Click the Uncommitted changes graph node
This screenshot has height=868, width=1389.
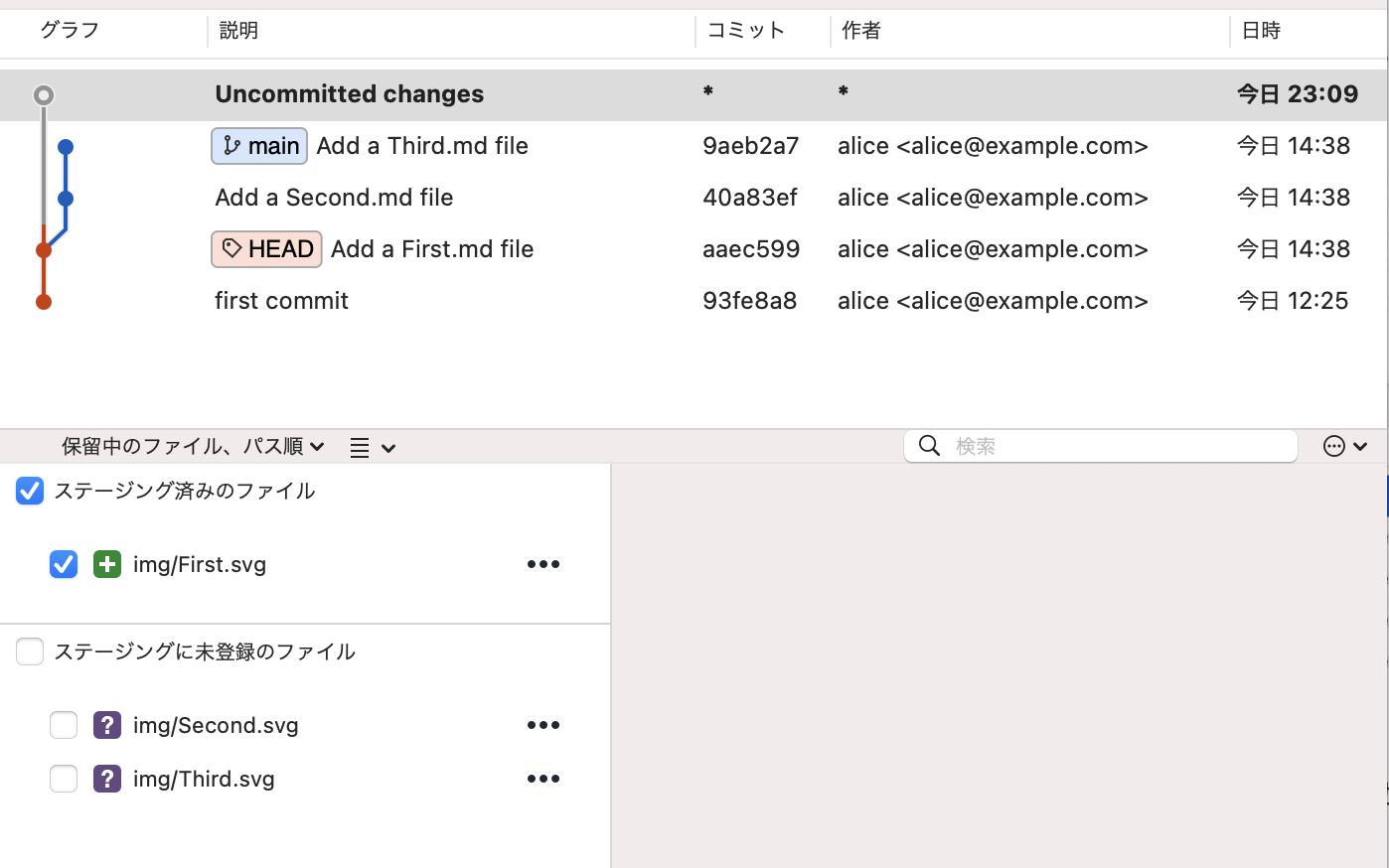click(44, 95)
